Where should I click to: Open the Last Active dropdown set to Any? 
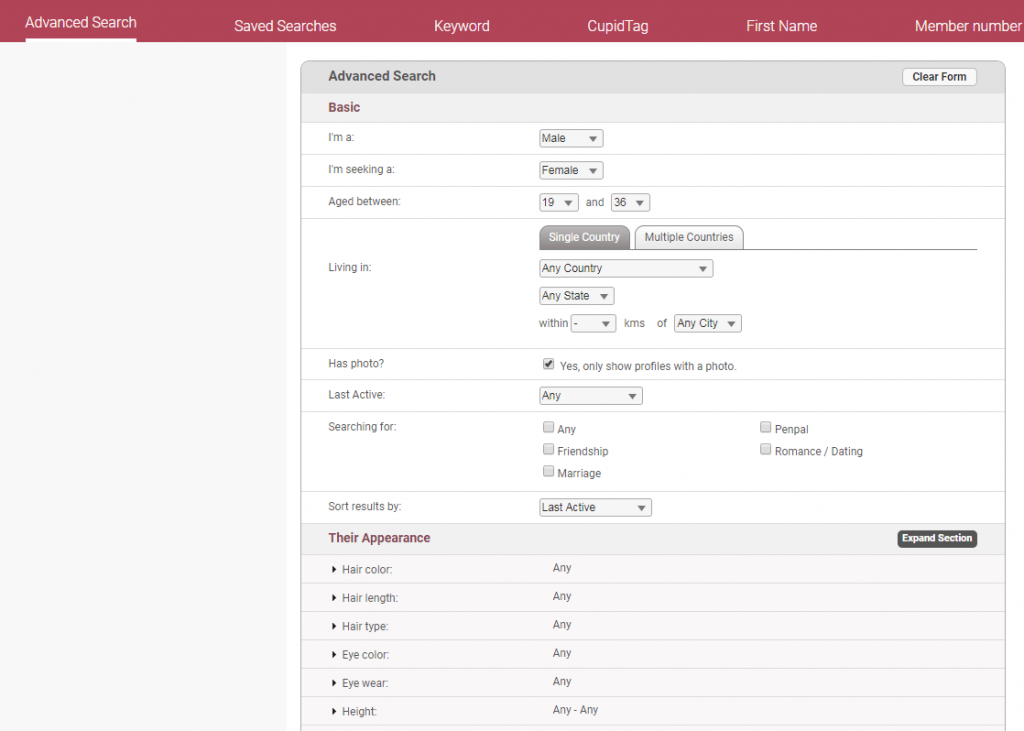pos(590,396)
